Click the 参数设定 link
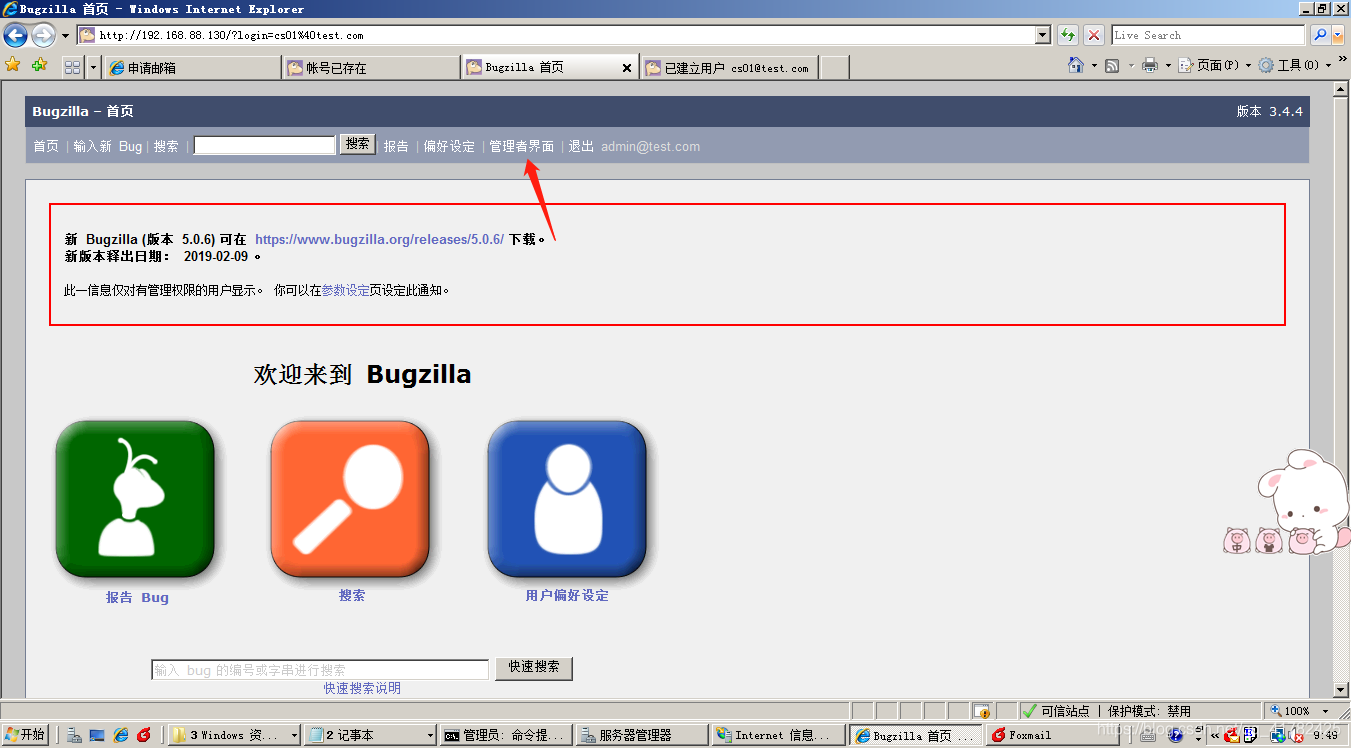This screenshot has height=748, width=1351. [345, 291]
